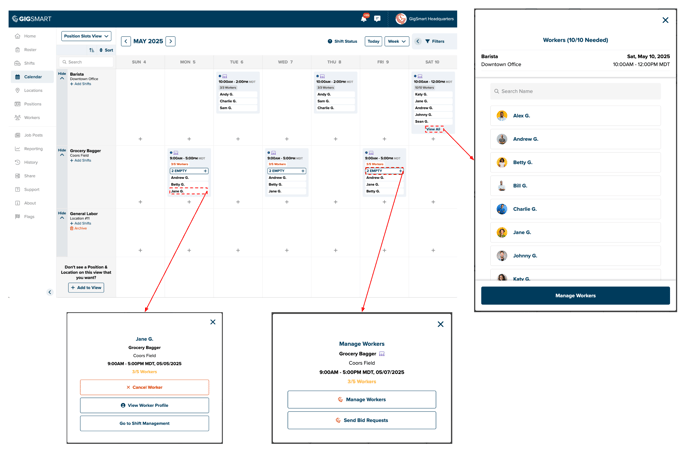
Task: Click Go to Shift Management
Action: point(144,423)
